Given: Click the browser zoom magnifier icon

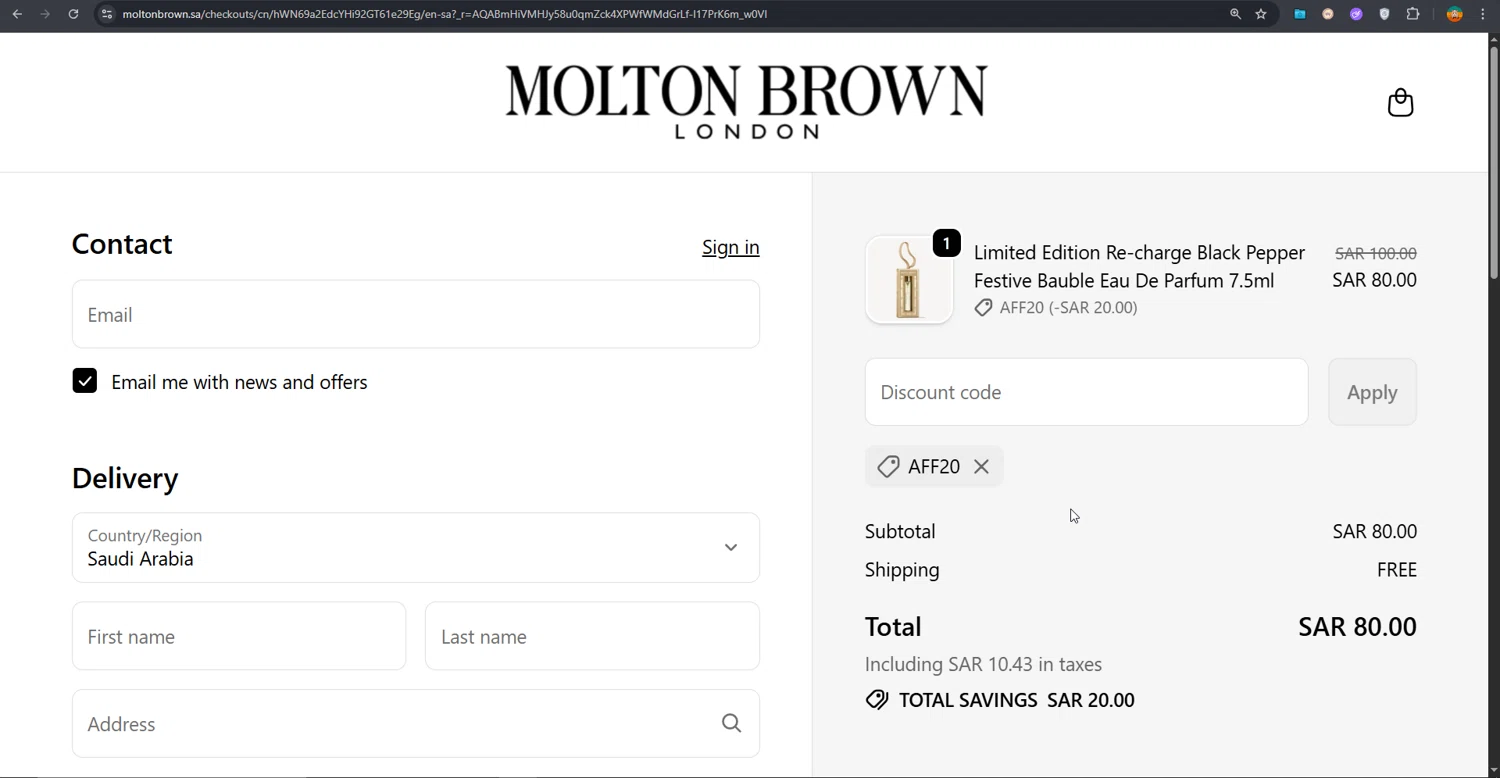Looking at the screenshot, I should pyautogui.click(x=1235, y=14).
